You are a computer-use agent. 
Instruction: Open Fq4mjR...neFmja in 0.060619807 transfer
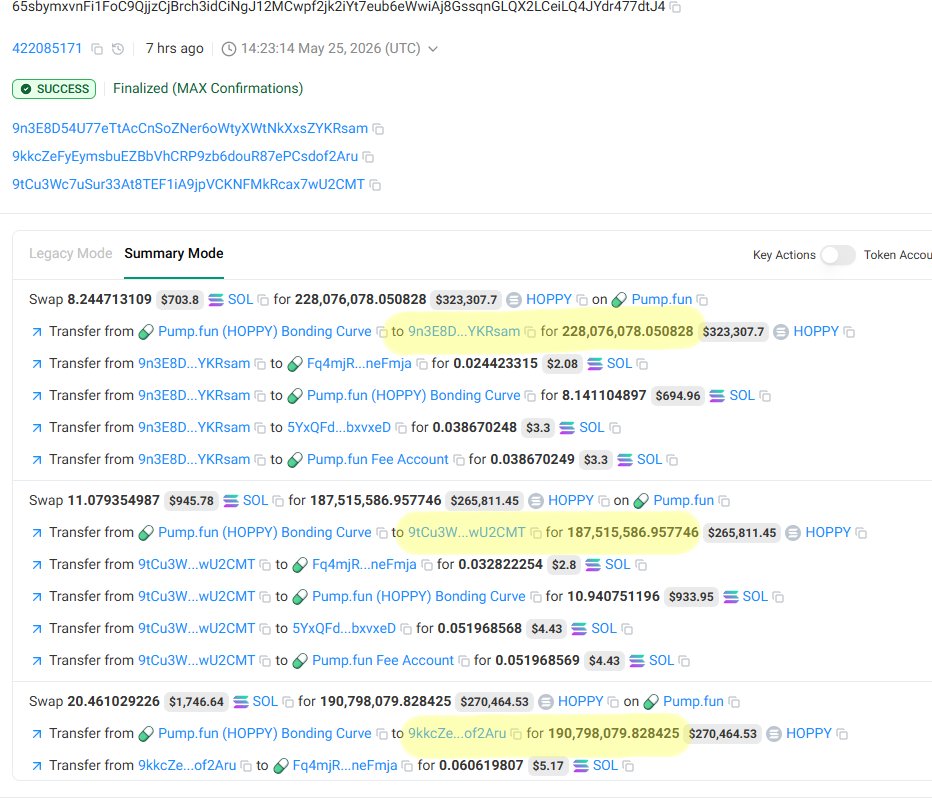345,766
